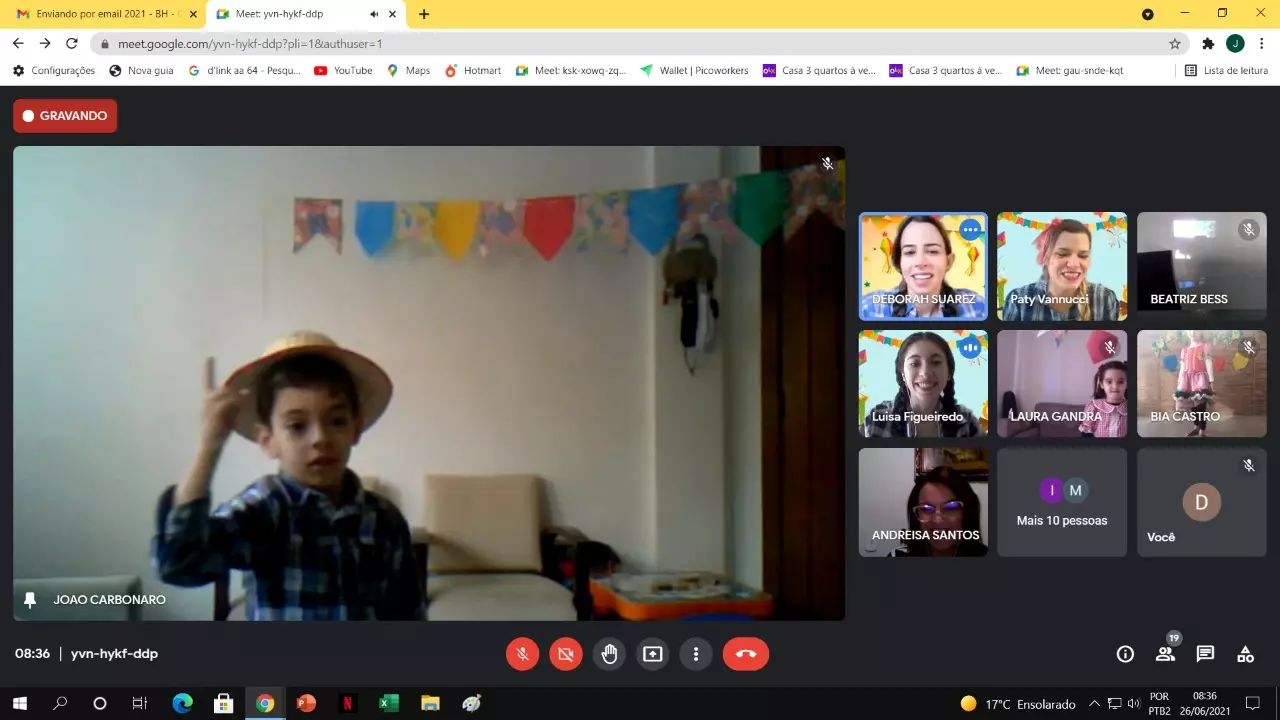
Task: Switch to the Gmail Enviando por email tab
Action: pos(100,14)
